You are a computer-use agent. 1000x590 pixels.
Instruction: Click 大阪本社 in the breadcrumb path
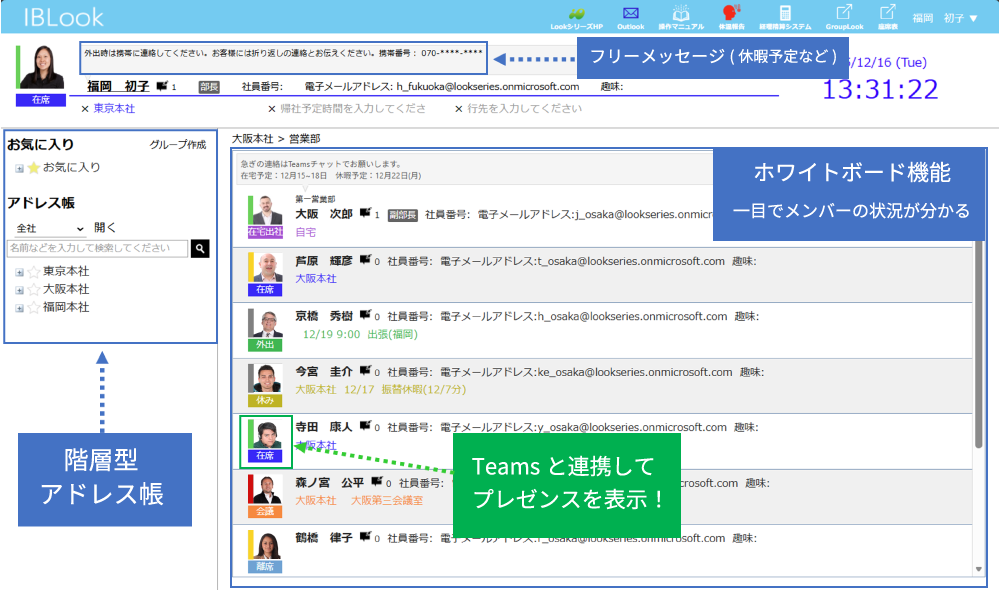[x=252, y=138]
